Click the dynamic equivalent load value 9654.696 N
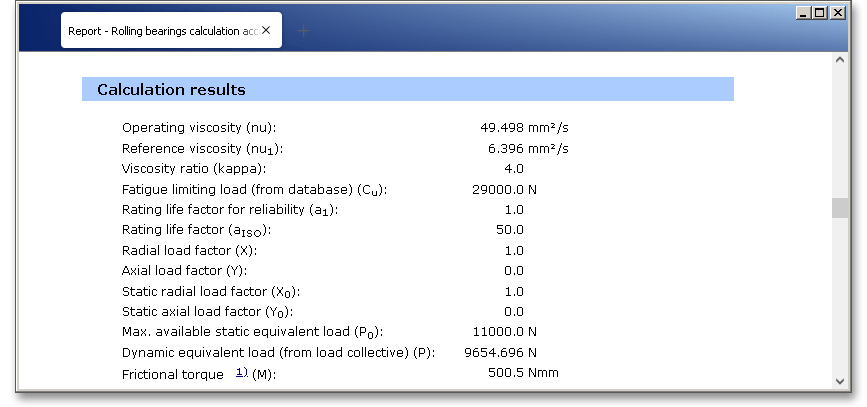 [501, 353]
